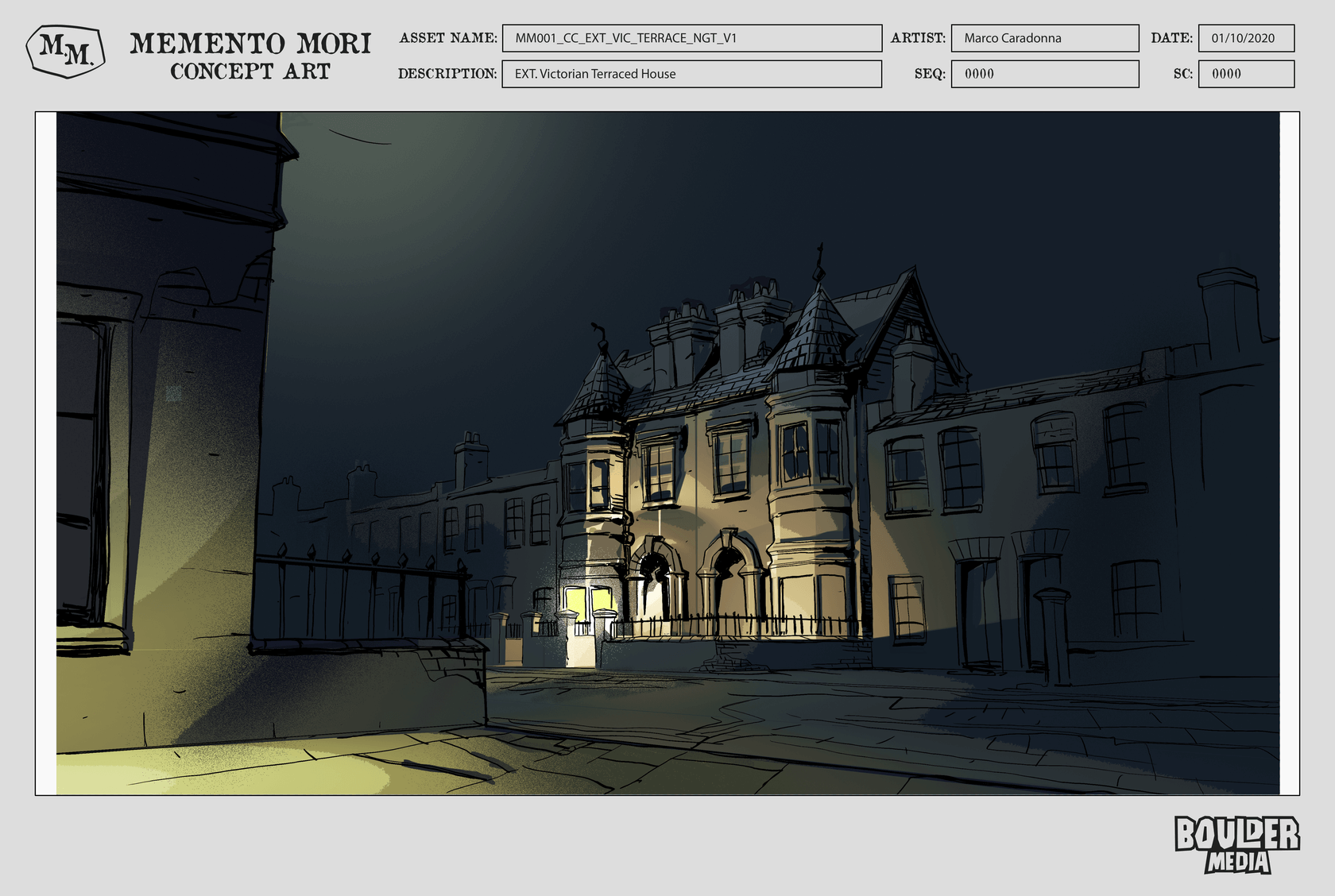
Task: Click the Victorian house concept artwork
Action: 667,454
